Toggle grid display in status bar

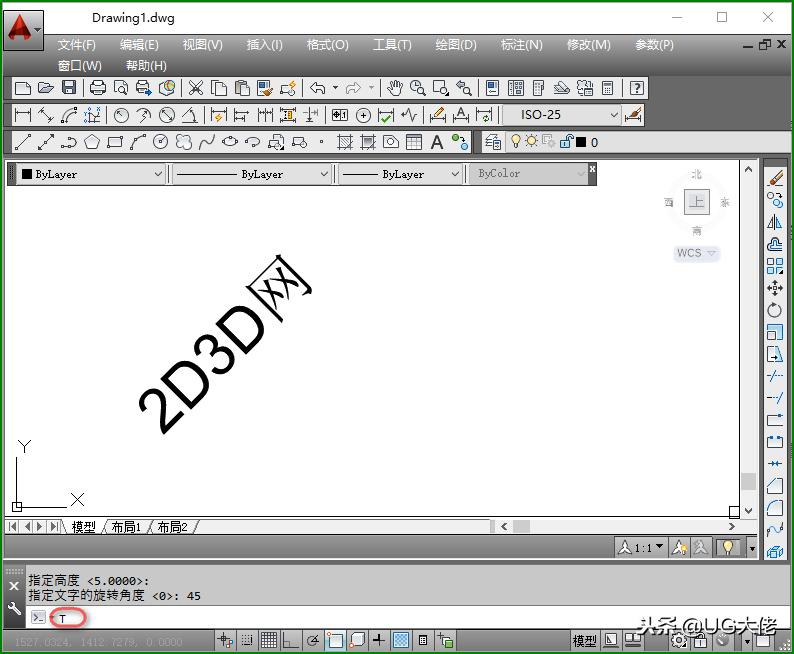tap(269, 640)
